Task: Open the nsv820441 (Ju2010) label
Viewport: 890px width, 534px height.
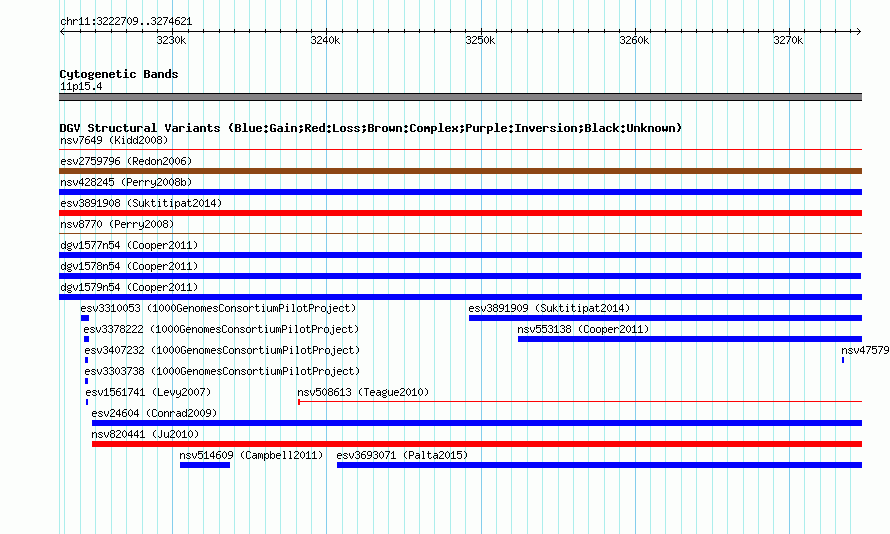Action: 145,434
